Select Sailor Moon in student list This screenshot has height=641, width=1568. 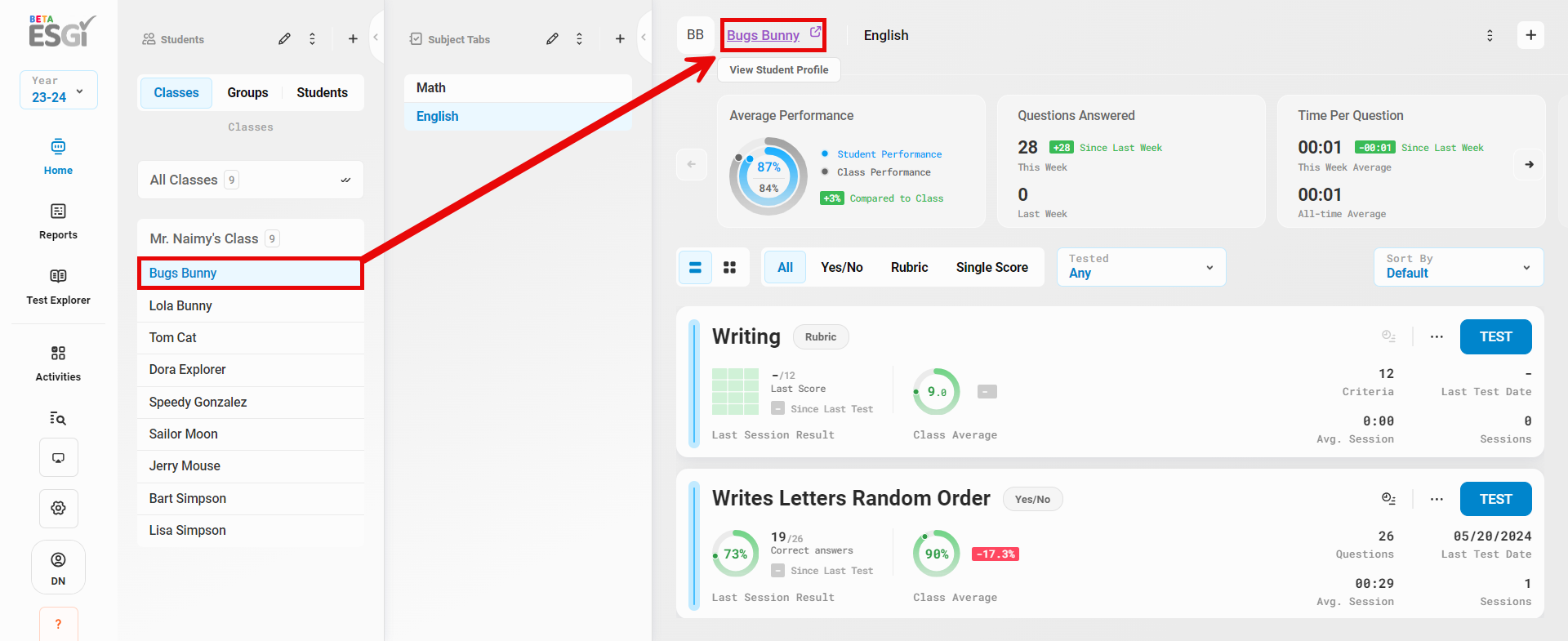tap(251, 434)
